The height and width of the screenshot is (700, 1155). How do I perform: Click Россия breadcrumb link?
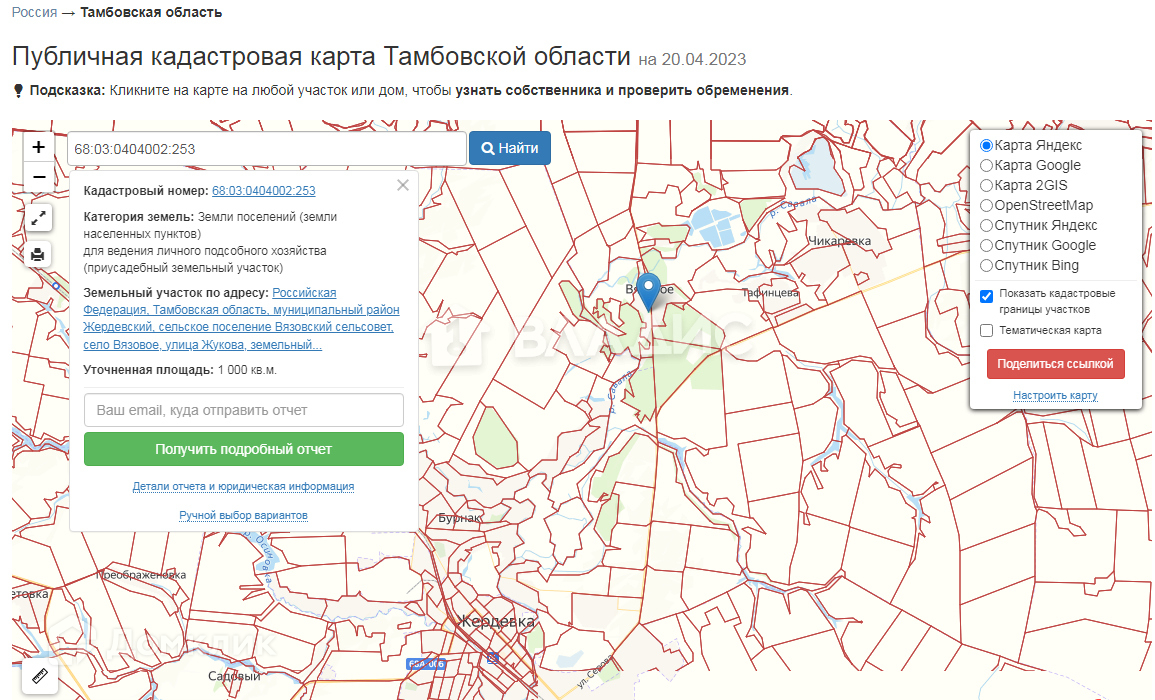34,13
